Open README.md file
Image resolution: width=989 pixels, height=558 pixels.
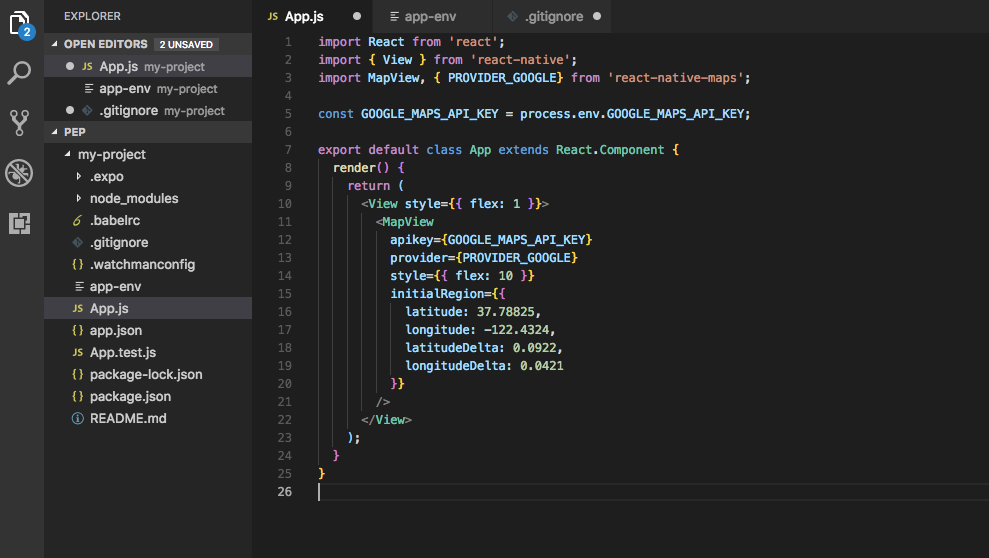coord(148,419)
